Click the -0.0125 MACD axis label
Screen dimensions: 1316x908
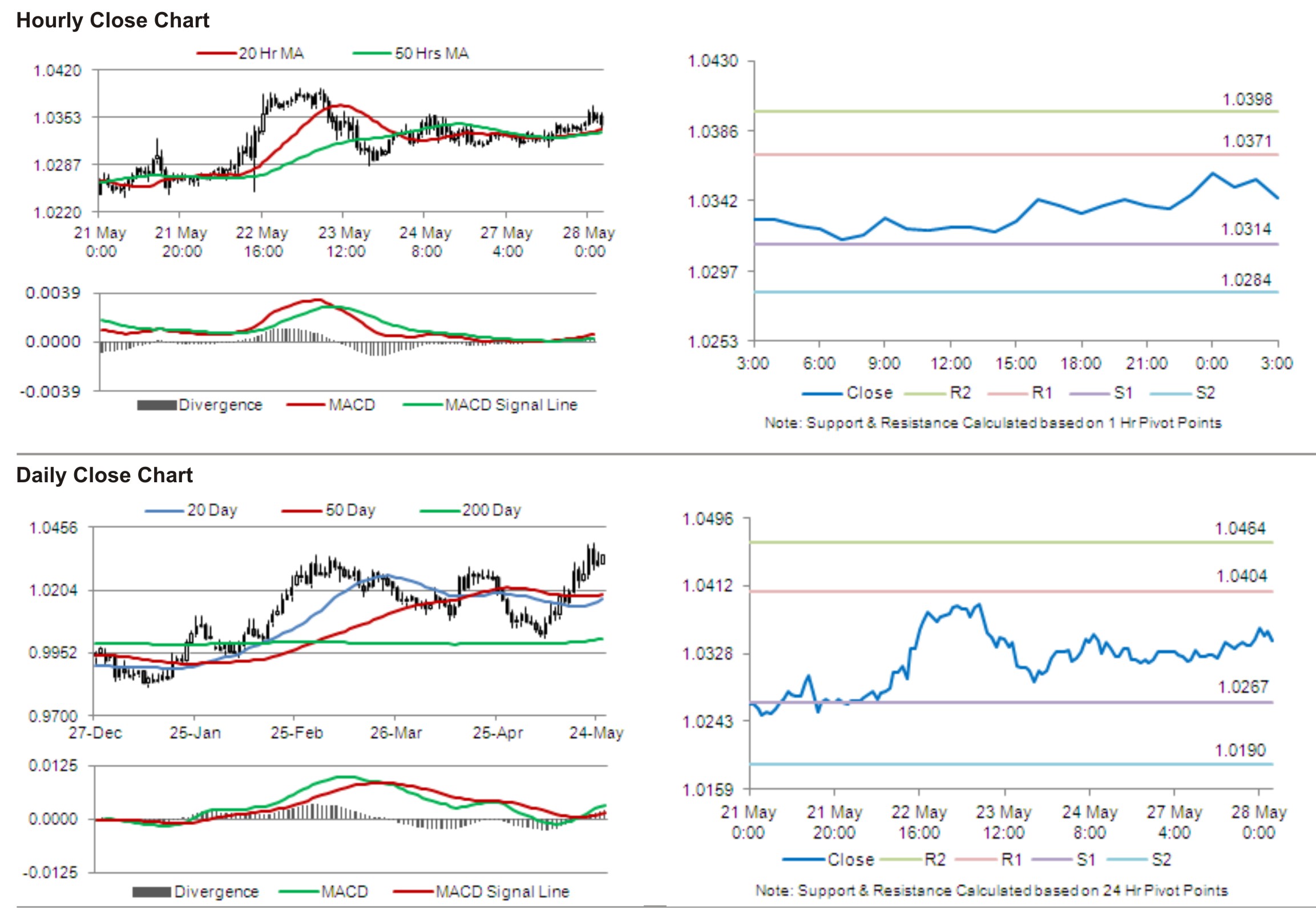(x=50, y=872)
